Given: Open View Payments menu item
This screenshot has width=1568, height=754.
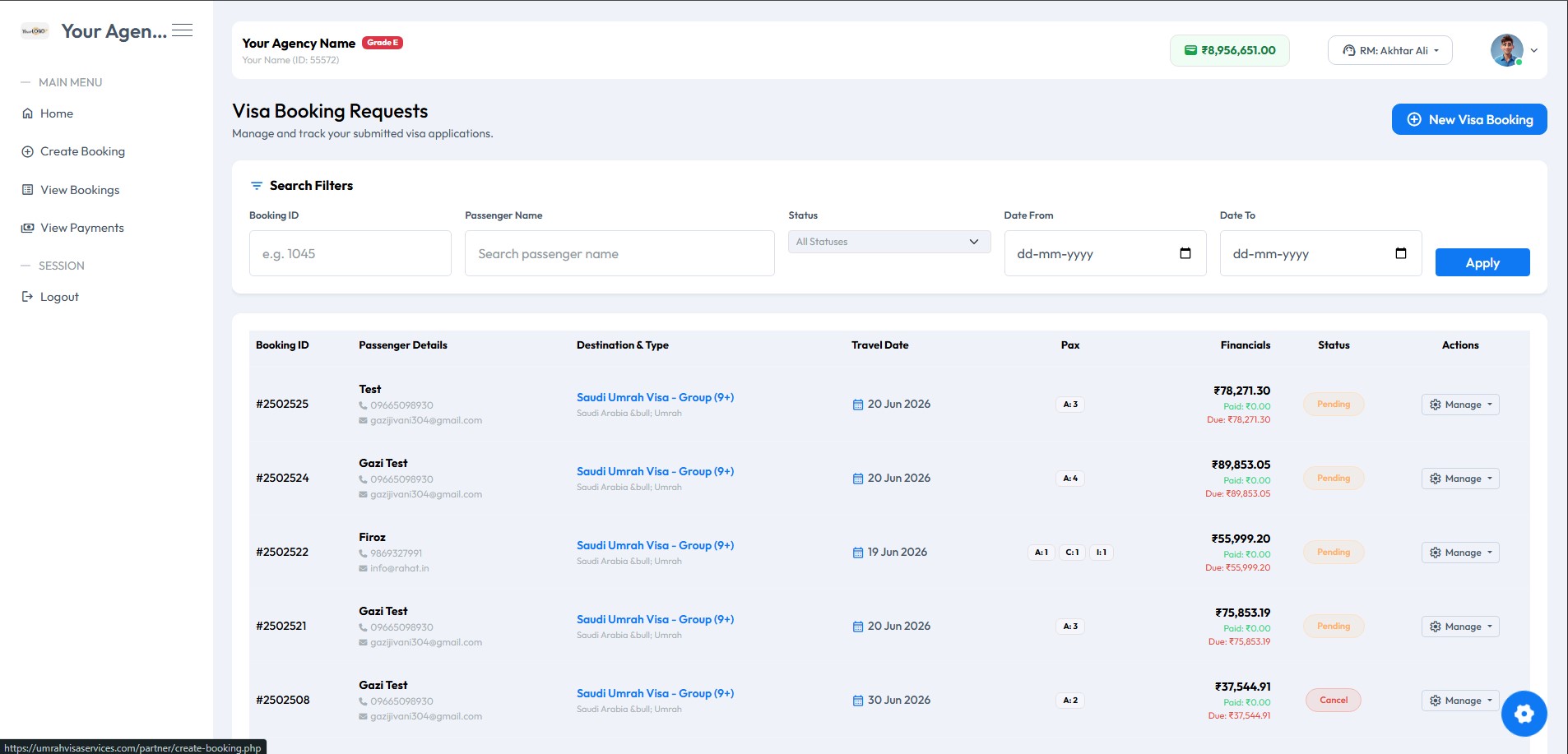Looking at the screenshot, I should point(82,228).
